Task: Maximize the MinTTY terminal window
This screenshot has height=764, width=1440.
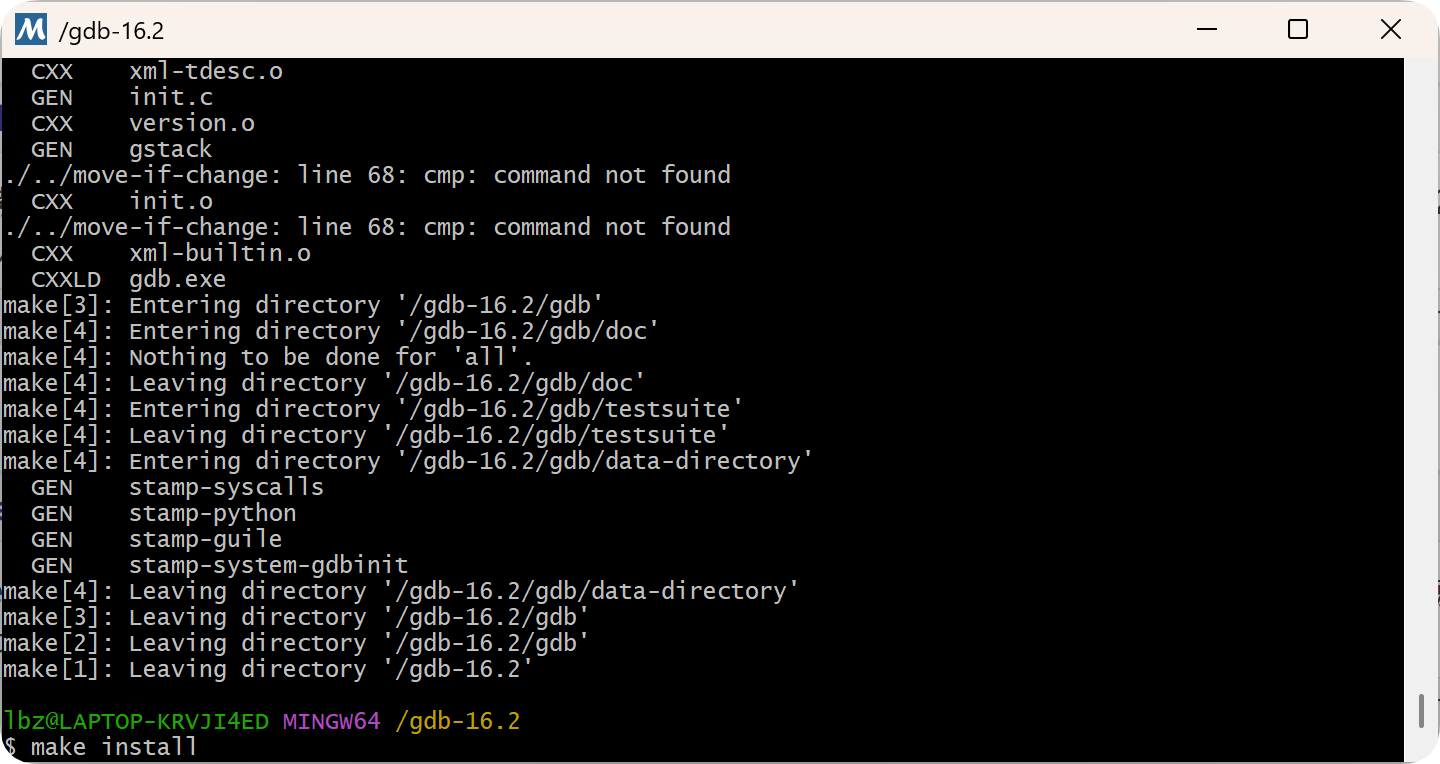Action: click(x=1298, y=30)
